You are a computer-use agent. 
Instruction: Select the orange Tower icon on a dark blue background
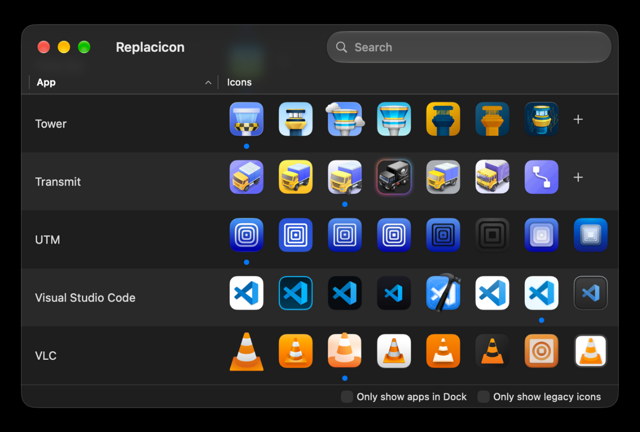492,119
